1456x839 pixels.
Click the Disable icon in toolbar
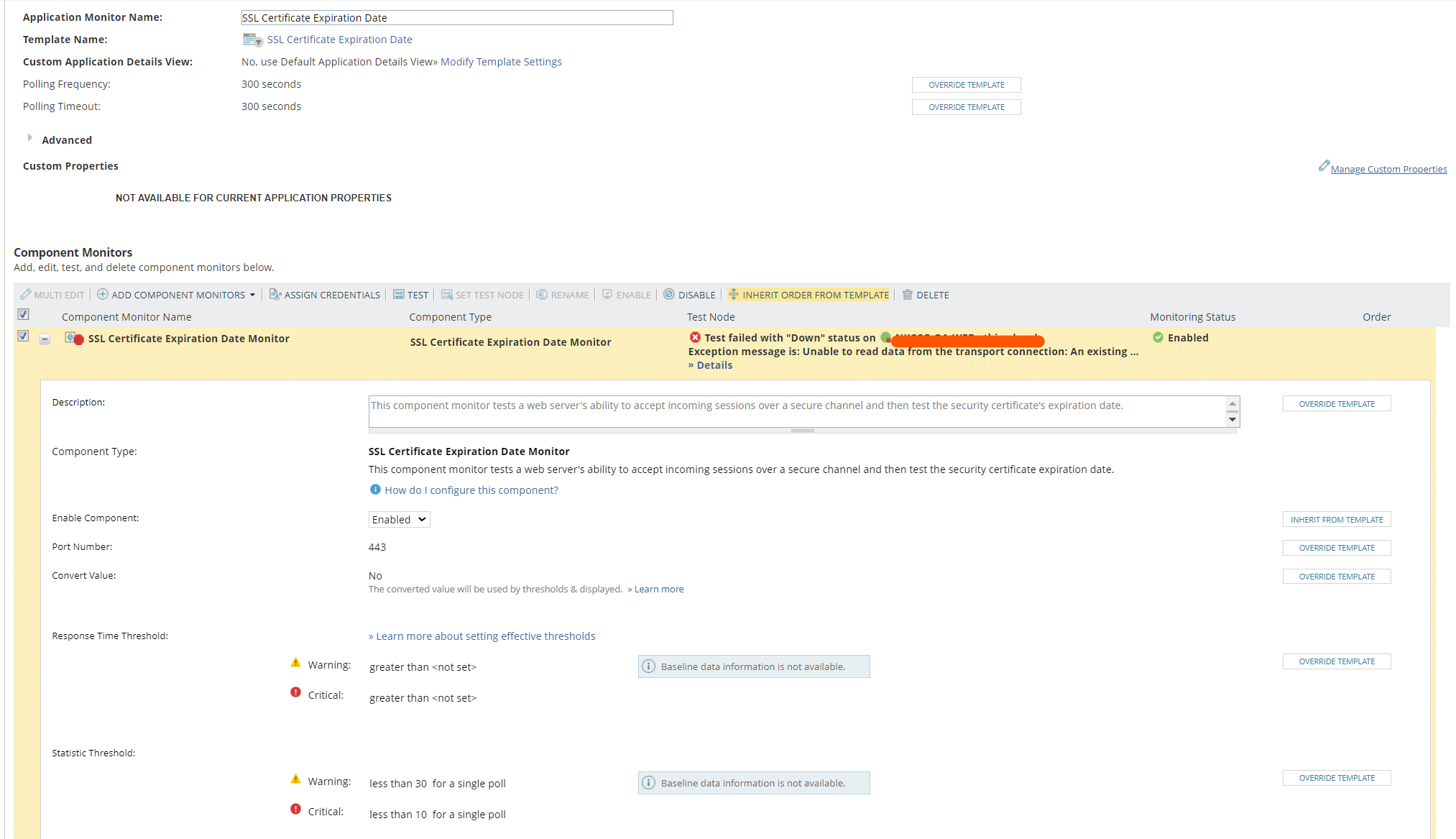click(x=669, y=295)
